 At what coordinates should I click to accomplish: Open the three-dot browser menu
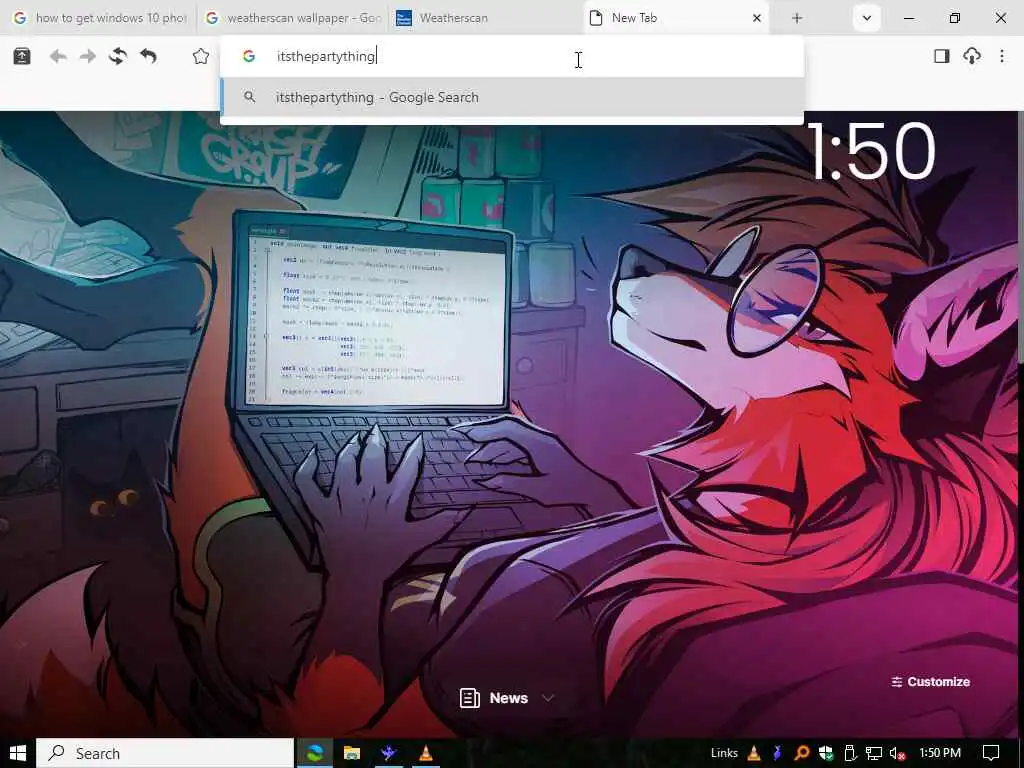point(1002,56)
